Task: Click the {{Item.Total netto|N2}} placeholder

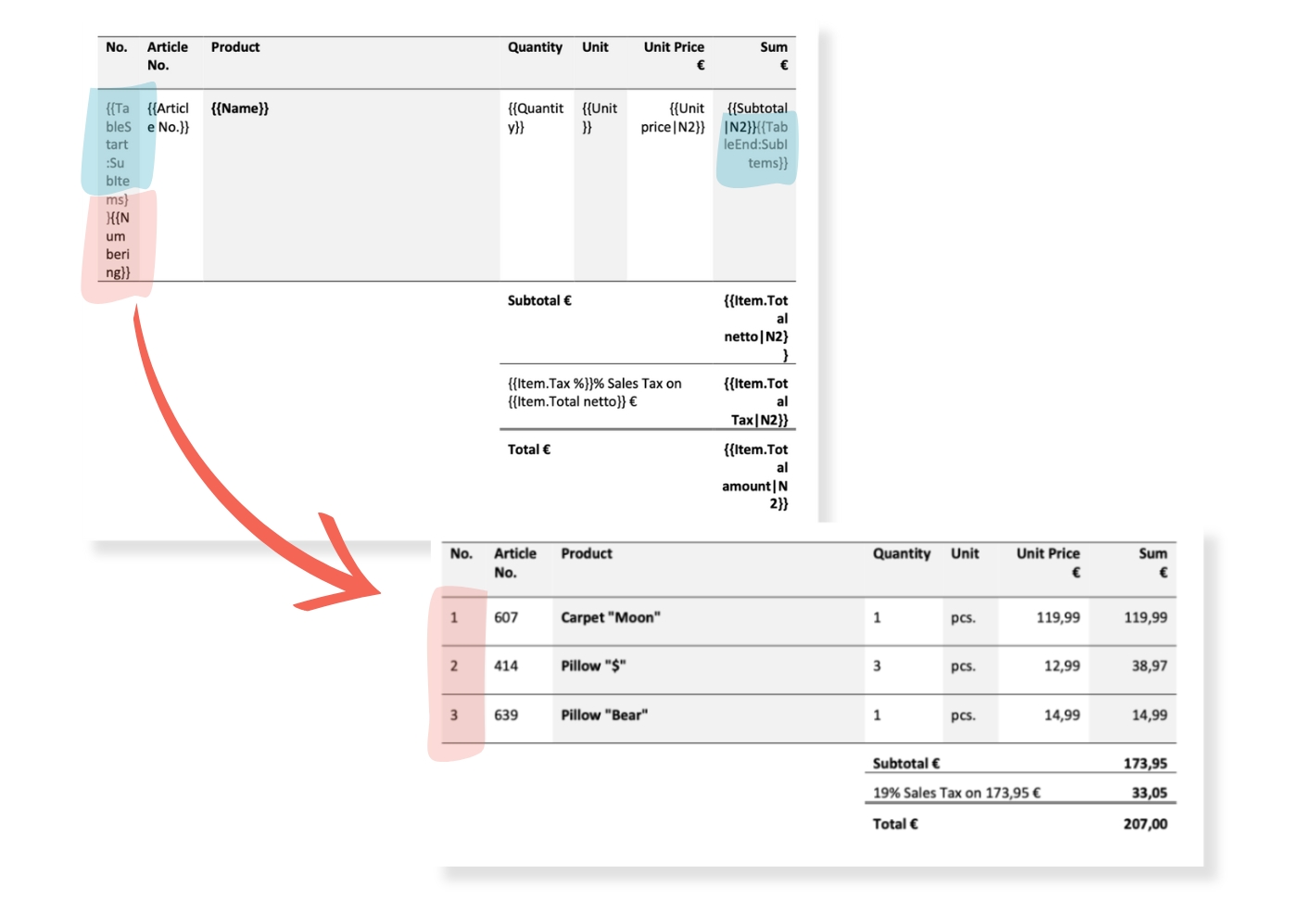Action: click(756, 327)
